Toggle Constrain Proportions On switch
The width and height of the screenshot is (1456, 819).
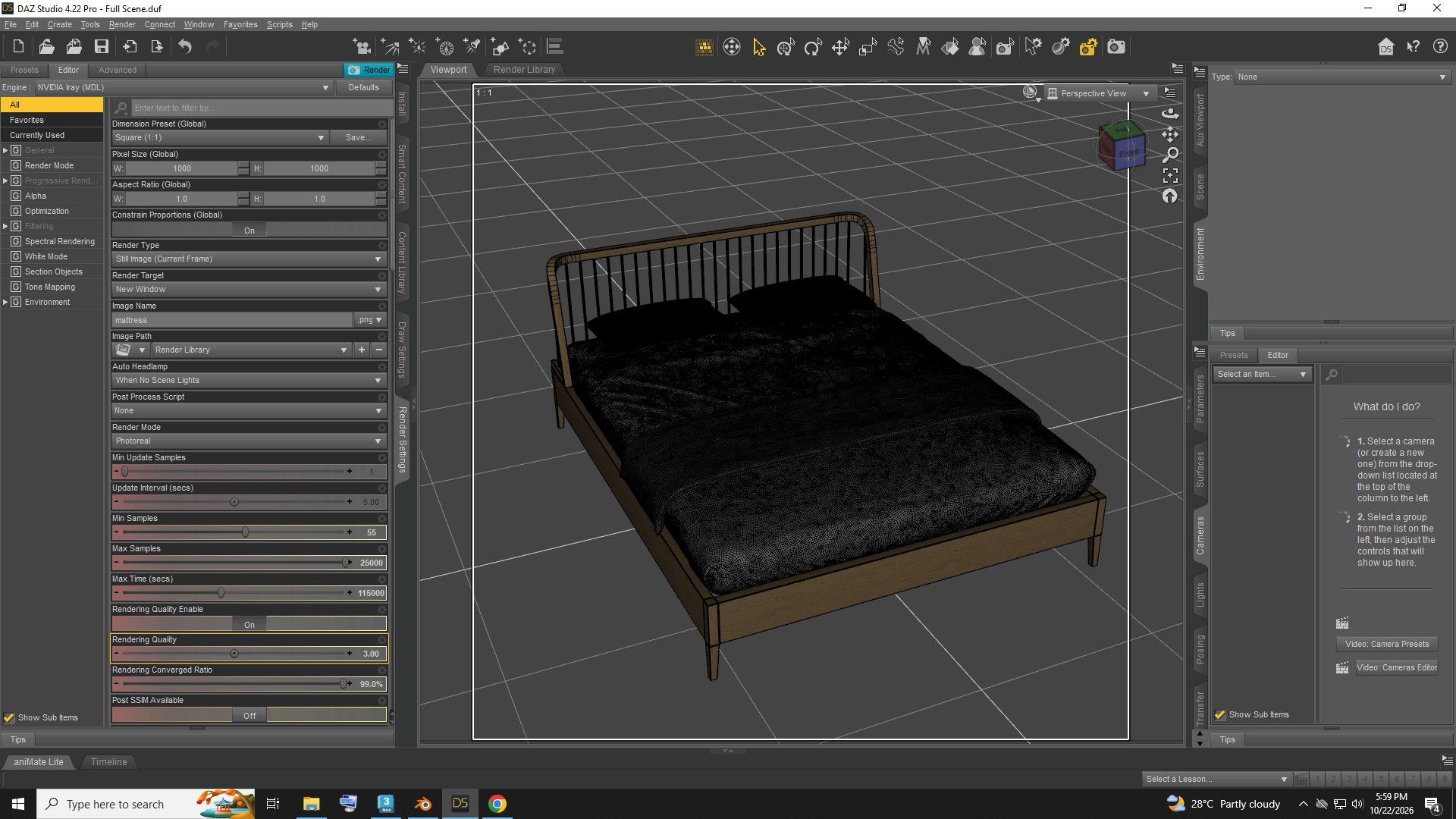pos(249,231)
